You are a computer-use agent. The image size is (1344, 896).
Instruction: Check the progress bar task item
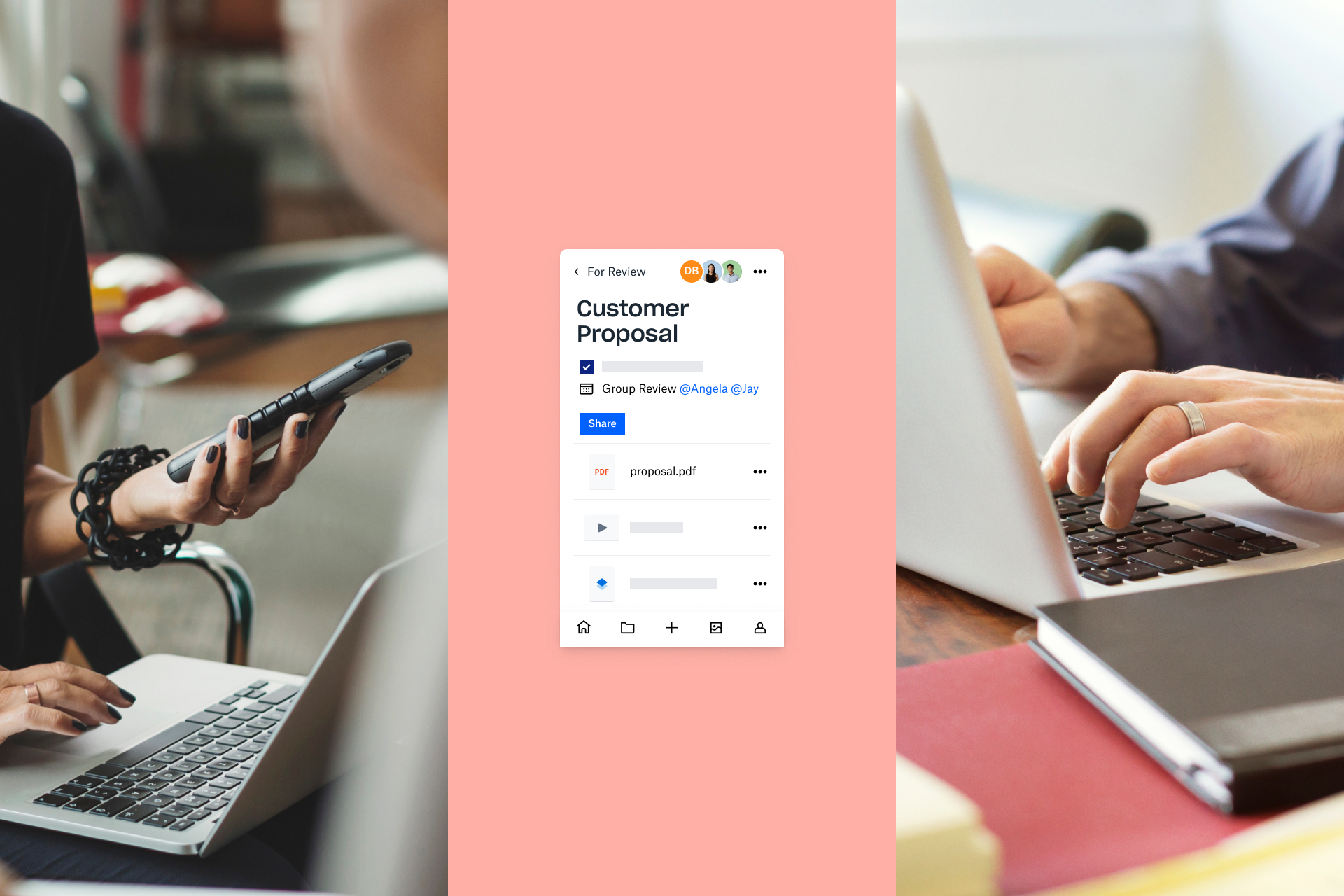point(640,366)
